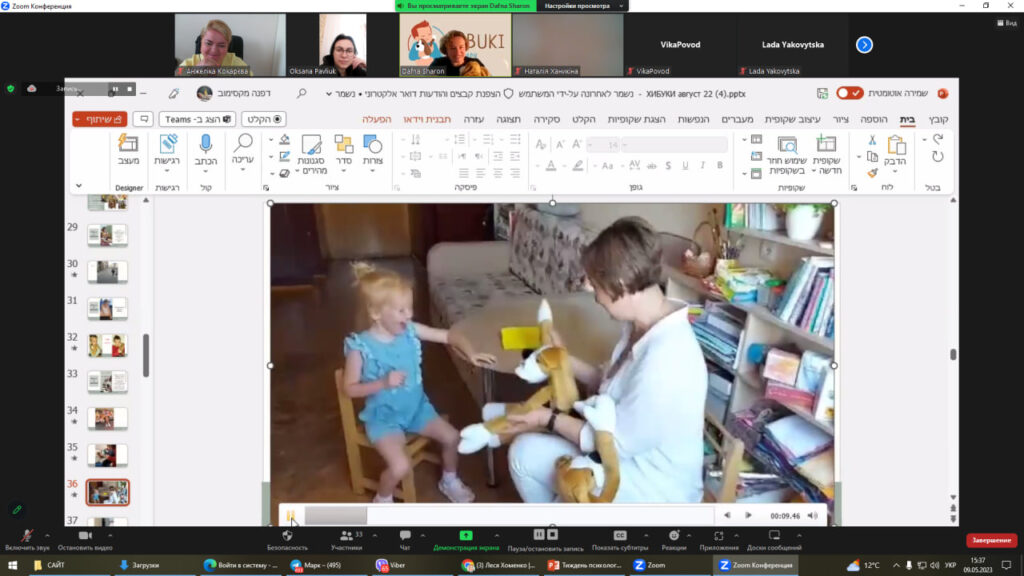Stop video using the camera icon

click(x=84, y=536)
